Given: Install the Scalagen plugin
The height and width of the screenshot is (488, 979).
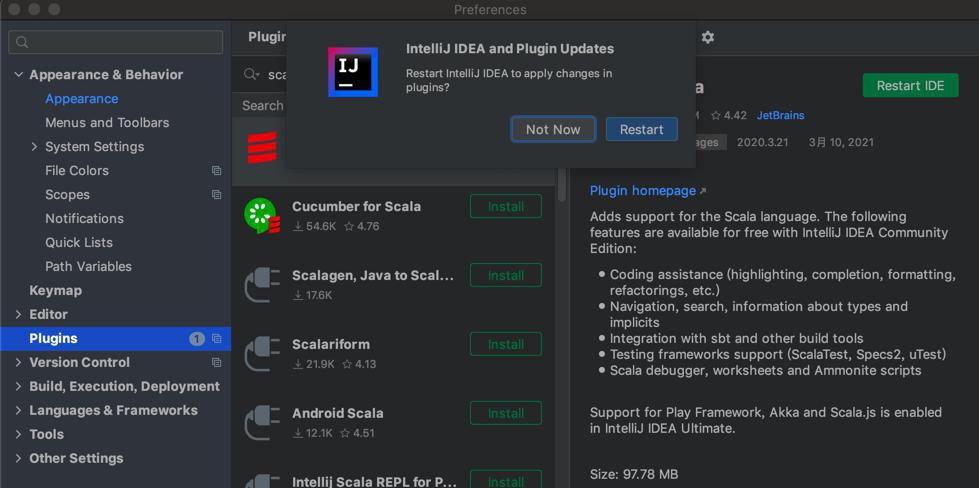Looking at the screenshot, I should tap(506, 275).
